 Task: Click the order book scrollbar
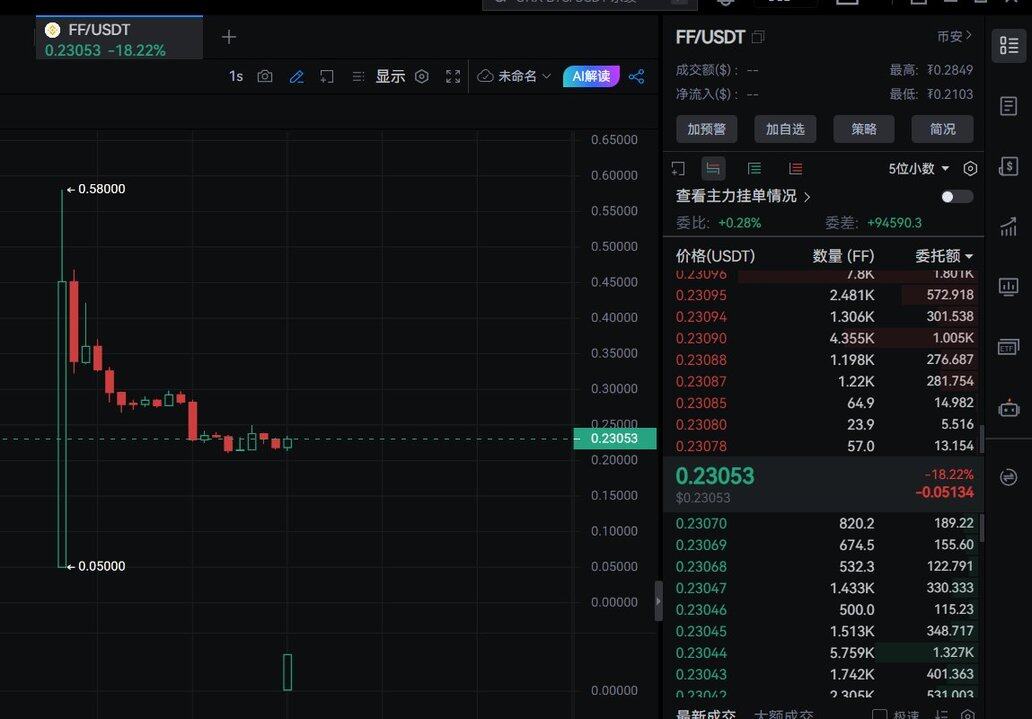click(981, 440)
